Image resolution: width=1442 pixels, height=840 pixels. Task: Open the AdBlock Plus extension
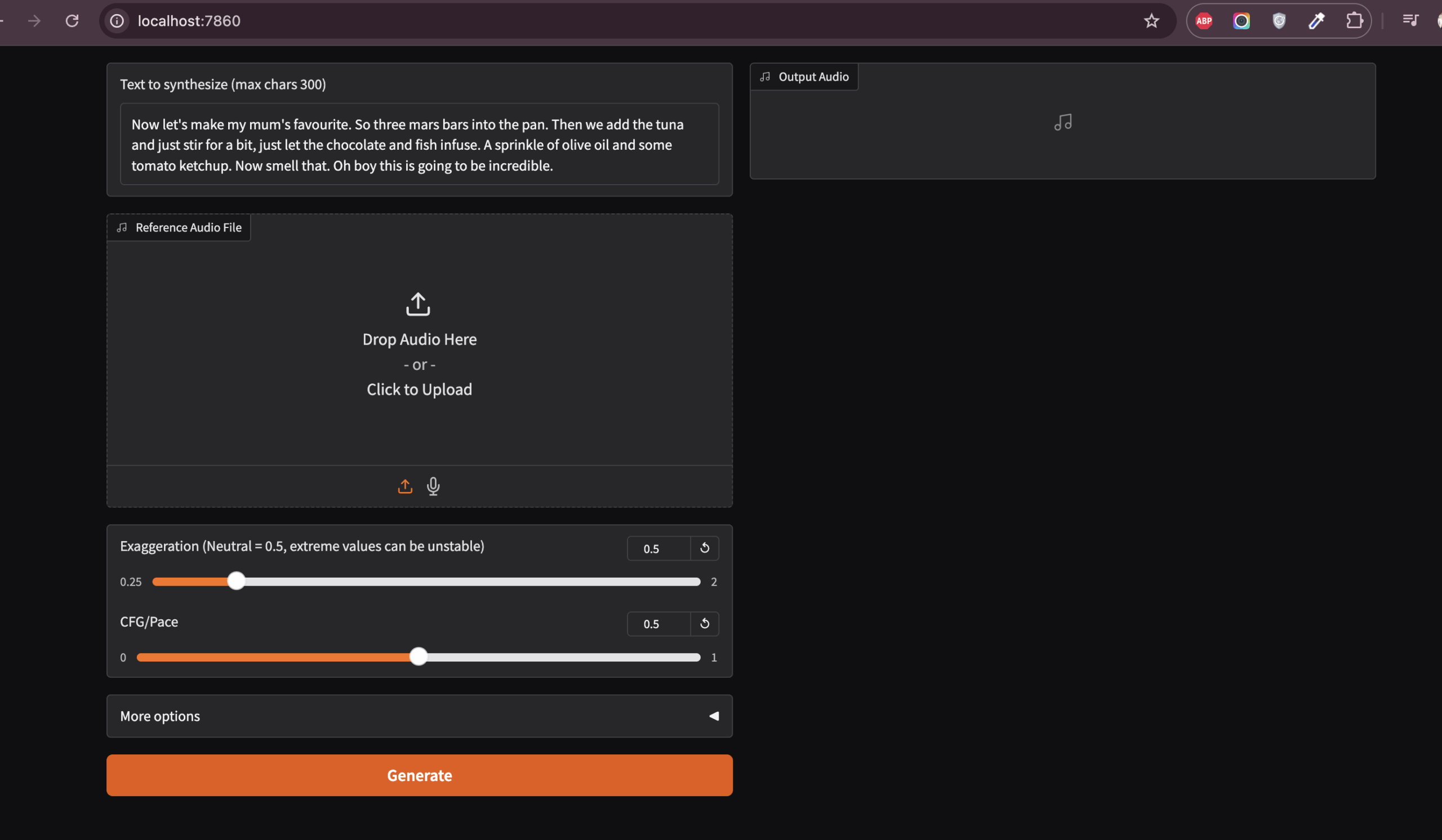click(1204, 21)
